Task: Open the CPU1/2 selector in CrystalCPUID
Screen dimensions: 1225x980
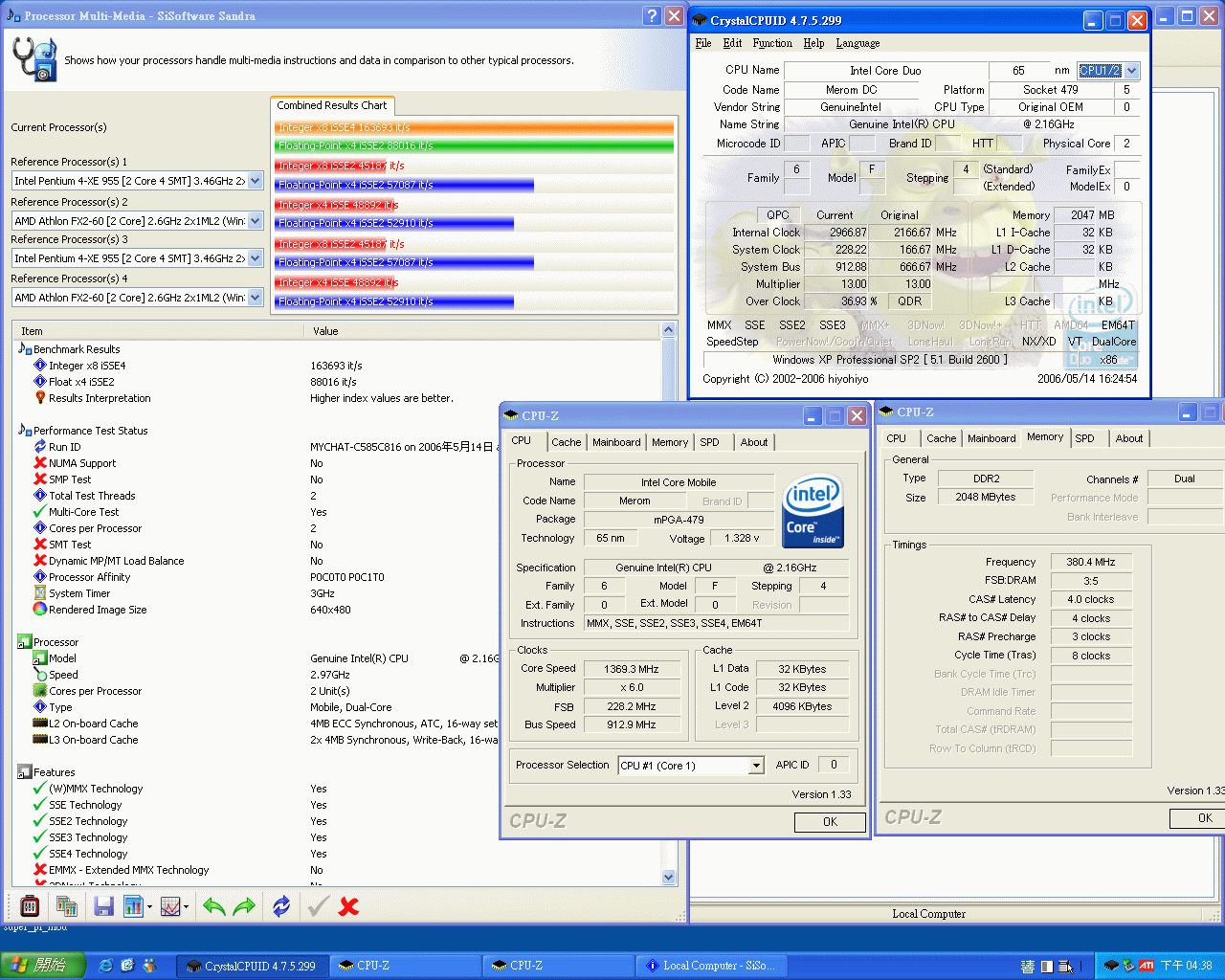Action: (x=1108, y=71)
